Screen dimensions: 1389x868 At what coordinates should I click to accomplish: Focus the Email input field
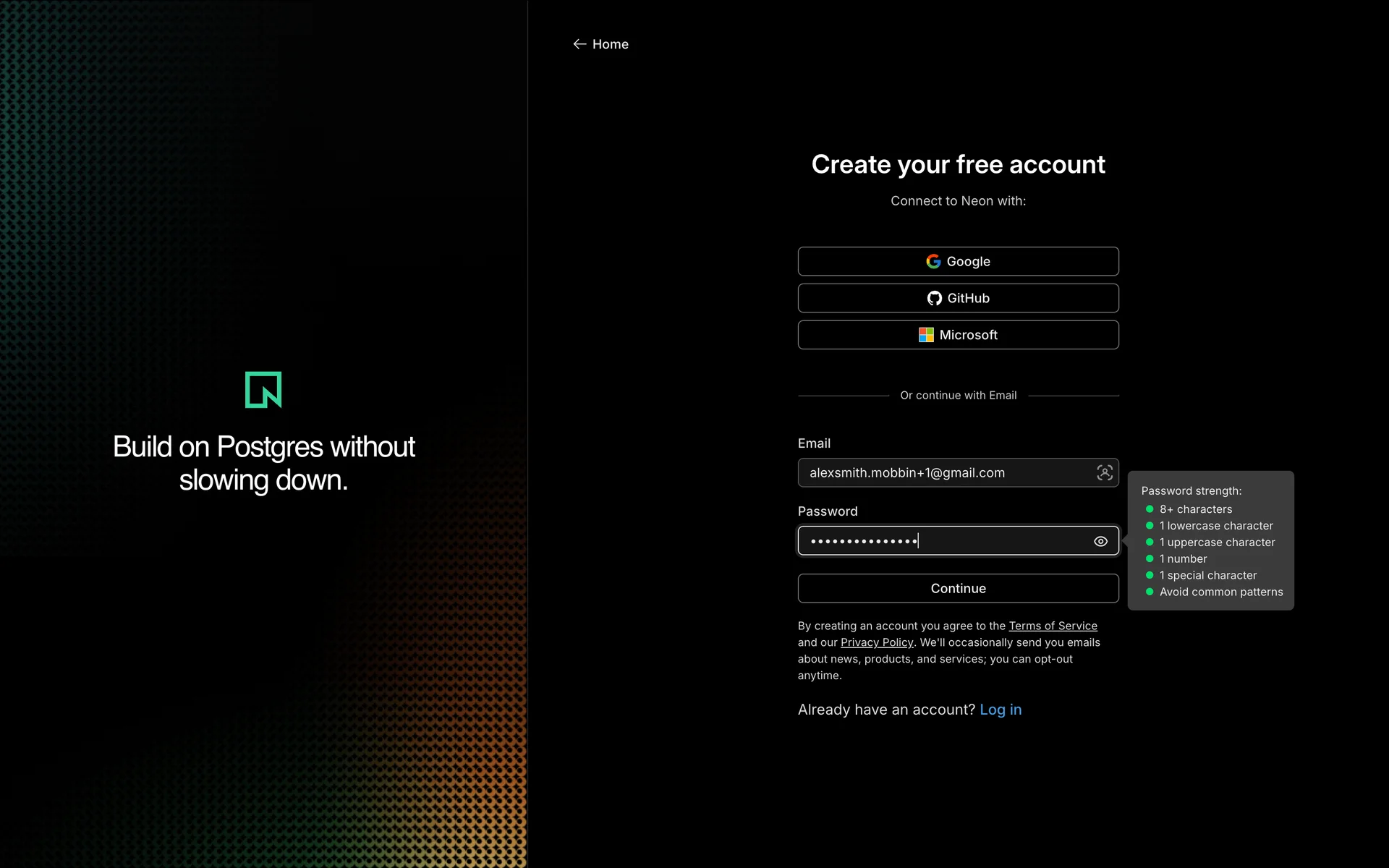958,472
